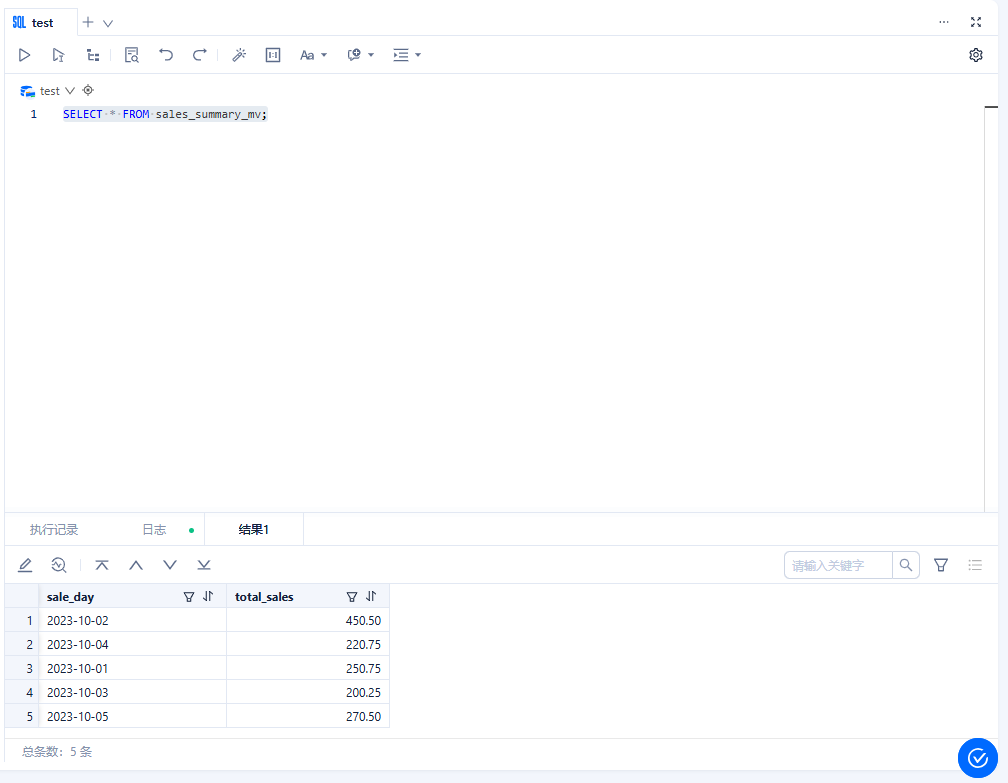Select the cell 2023-10-03
1008x783 pixels.
click(132, 693)
